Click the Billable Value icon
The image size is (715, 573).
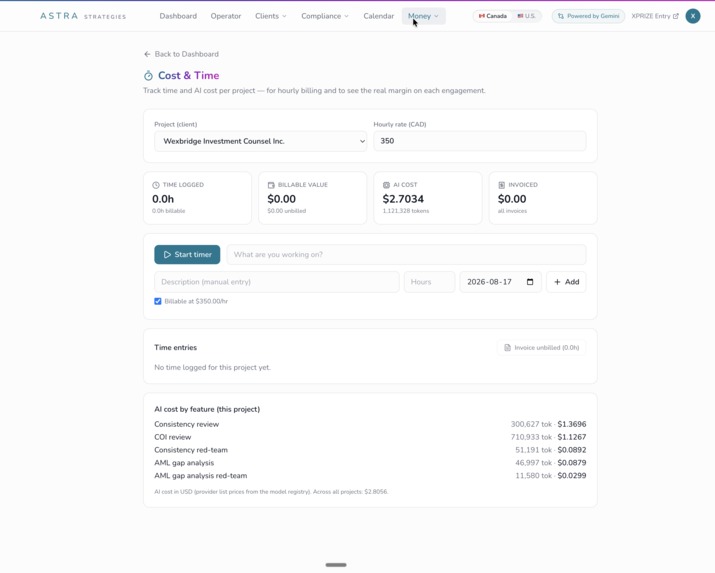point(271,185)
